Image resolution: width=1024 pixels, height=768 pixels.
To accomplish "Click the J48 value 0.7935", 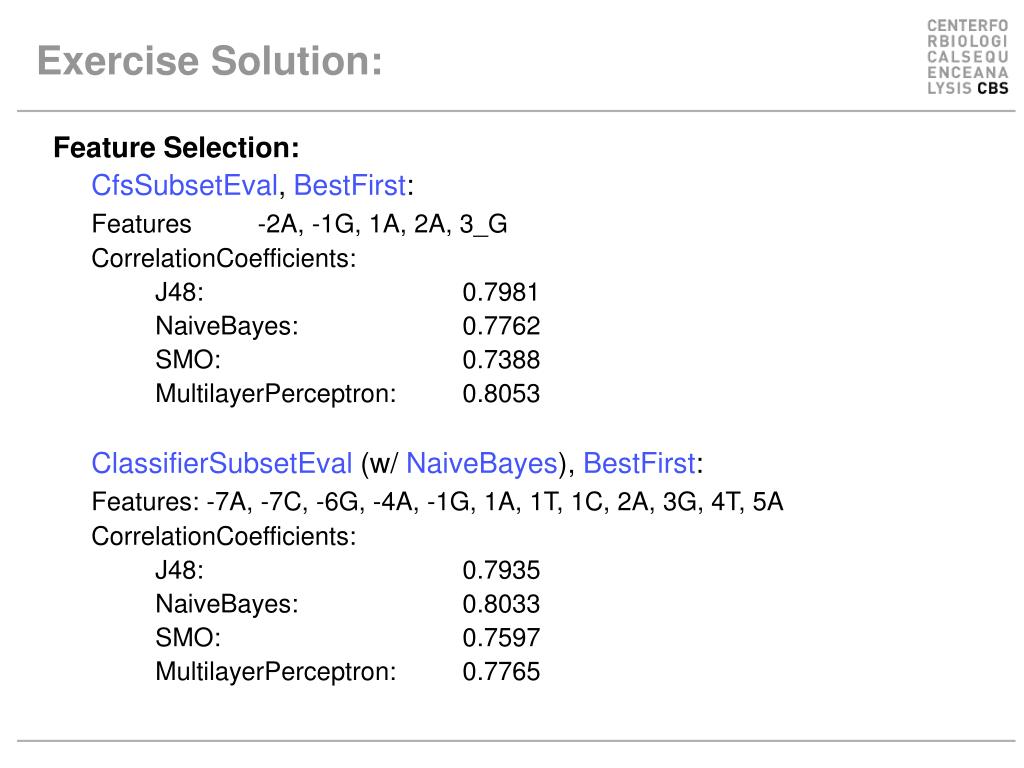I will tap(501, 570).
